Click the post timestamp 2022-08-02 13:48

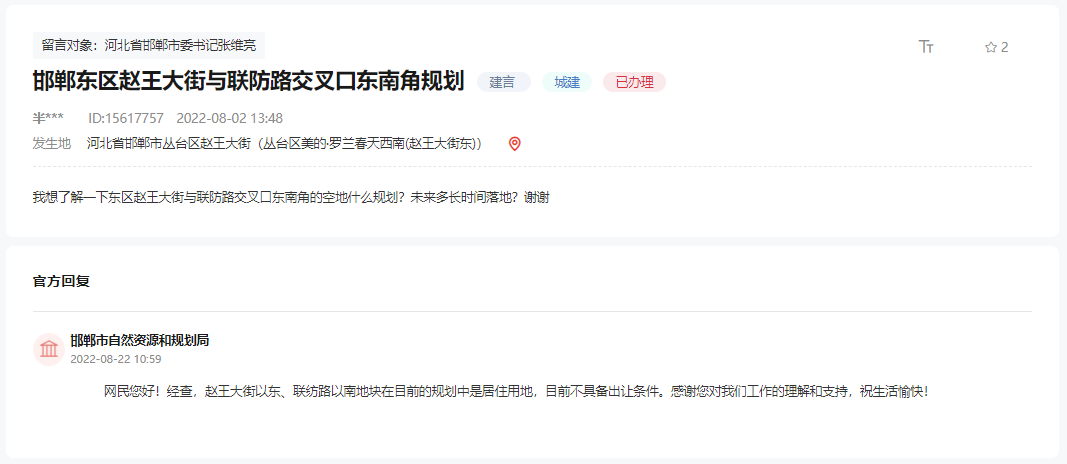click(x=229, y=118)
